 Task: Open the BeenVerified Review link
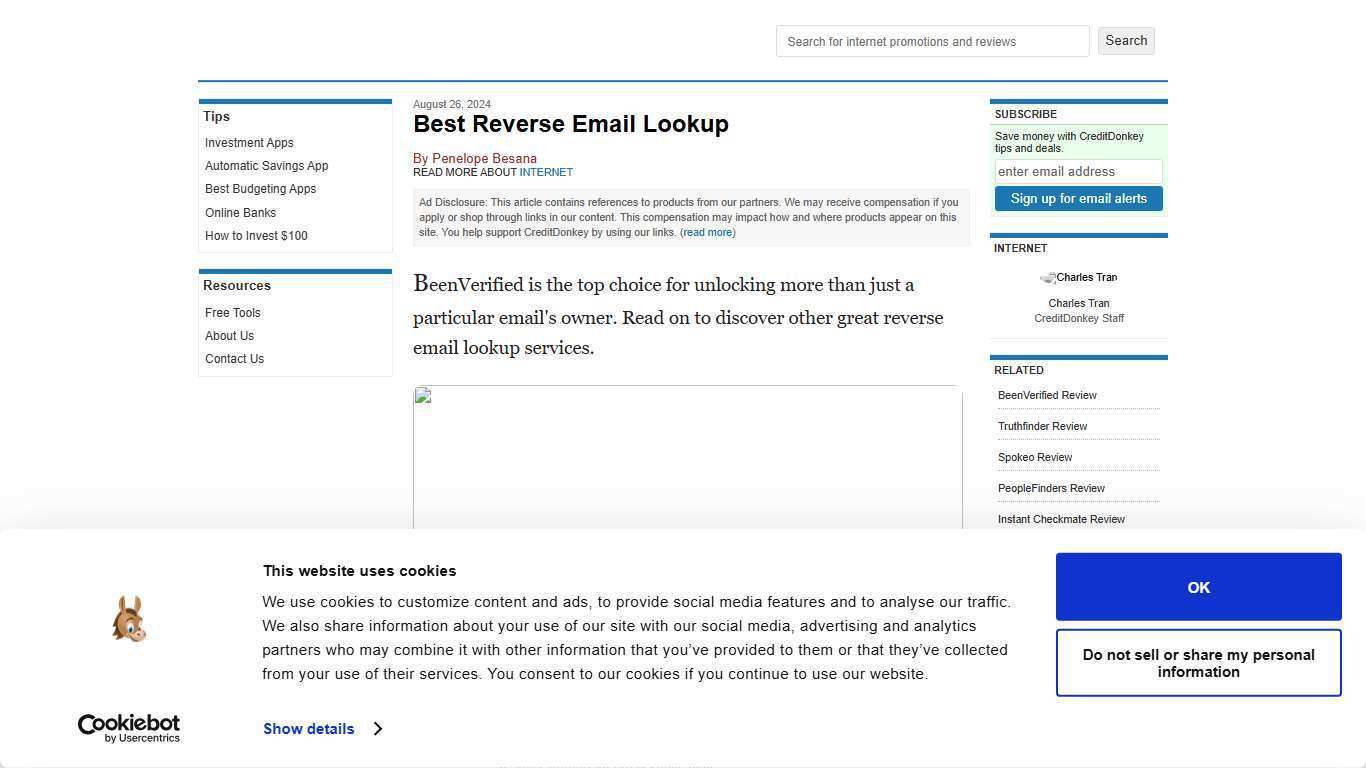(1047, 395)
